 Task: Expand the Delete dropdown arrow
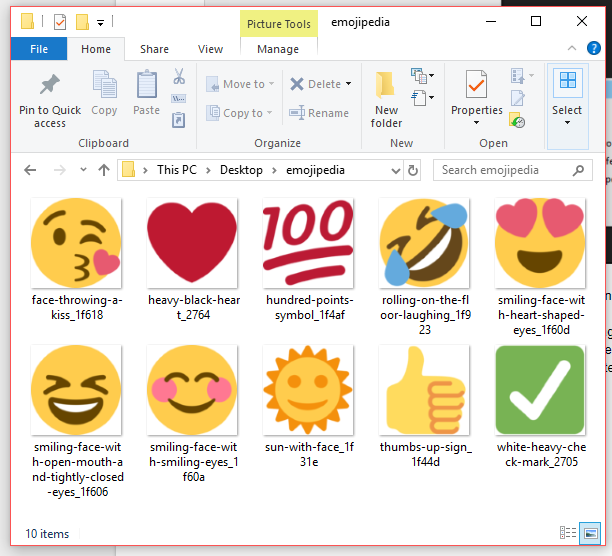pyautogui.click(x=348, y=84)
